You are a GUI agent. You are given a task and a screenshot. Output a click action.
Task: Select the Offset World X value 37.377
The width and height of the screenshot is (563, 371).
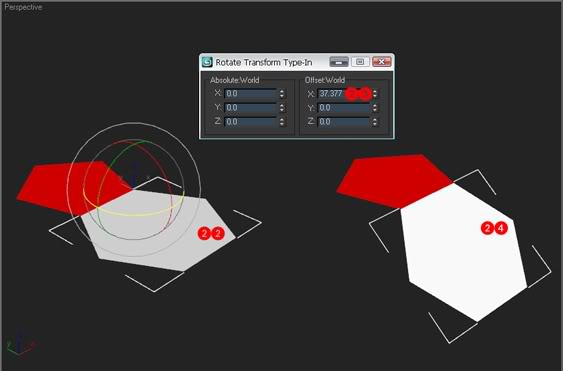click(331, 94)
